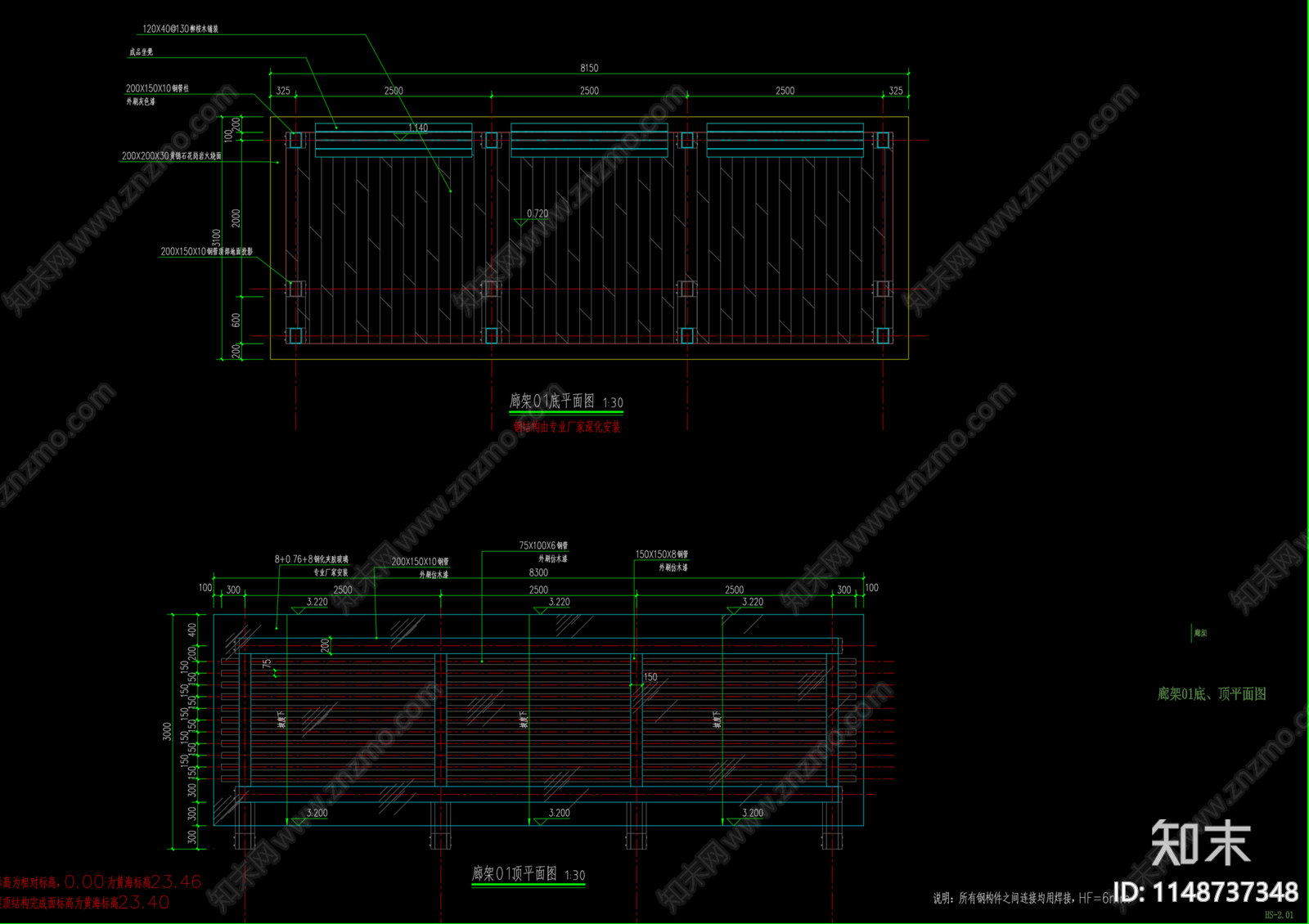Image resolution: width=1309 pixels, height=924 pixels.
Task: Click the '专业厂家安装' installation note
Action: [331, 572]
